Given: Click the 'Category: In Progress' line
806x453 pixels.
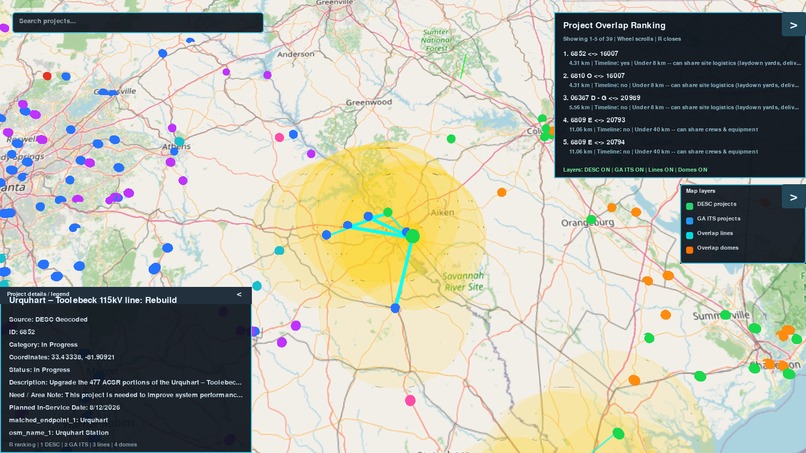Looking at the screenshot, I should click(x=43, y=345).
